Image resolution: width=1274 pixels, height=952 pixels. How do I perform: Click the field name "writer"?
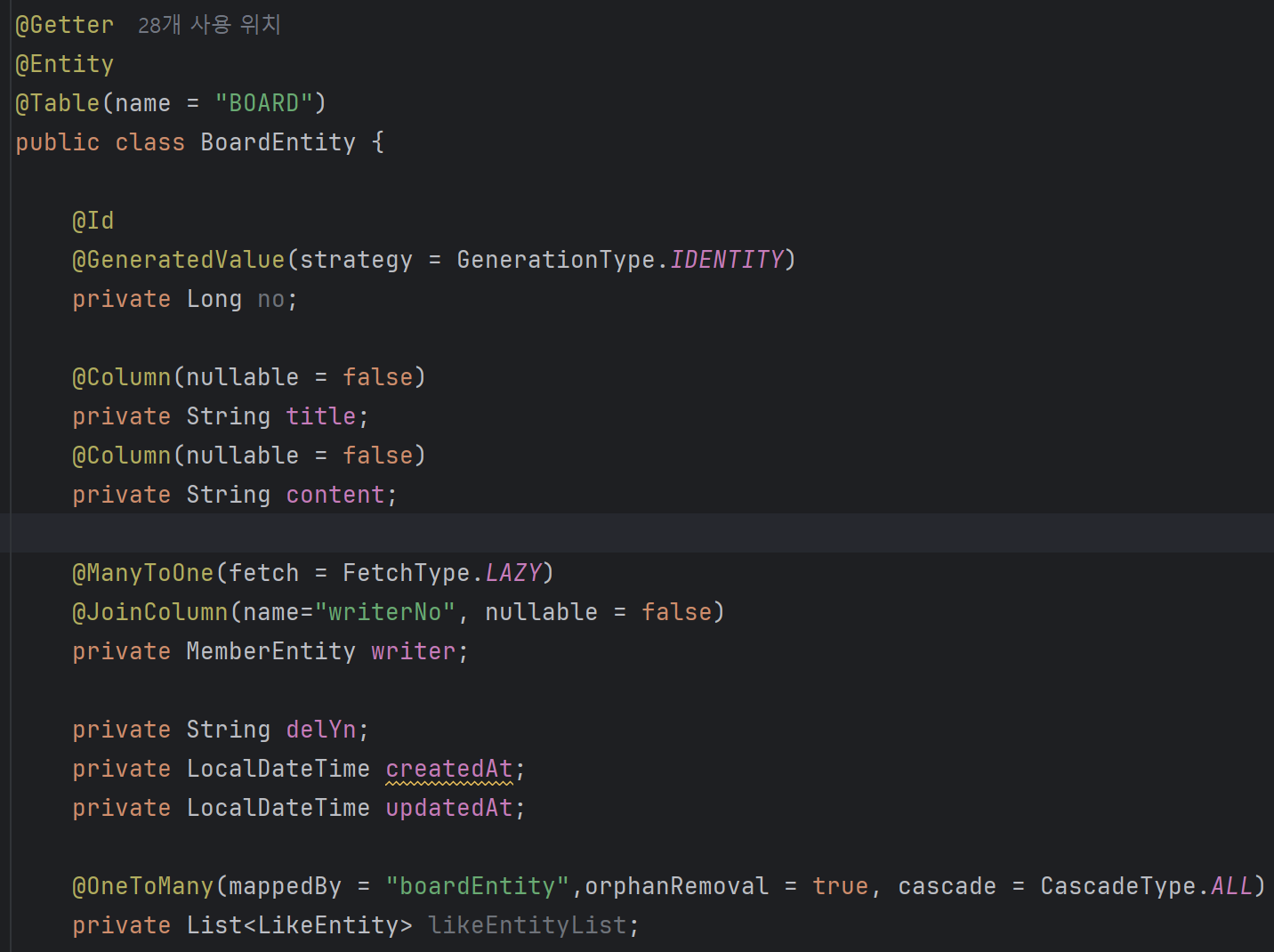coord(414,651)
